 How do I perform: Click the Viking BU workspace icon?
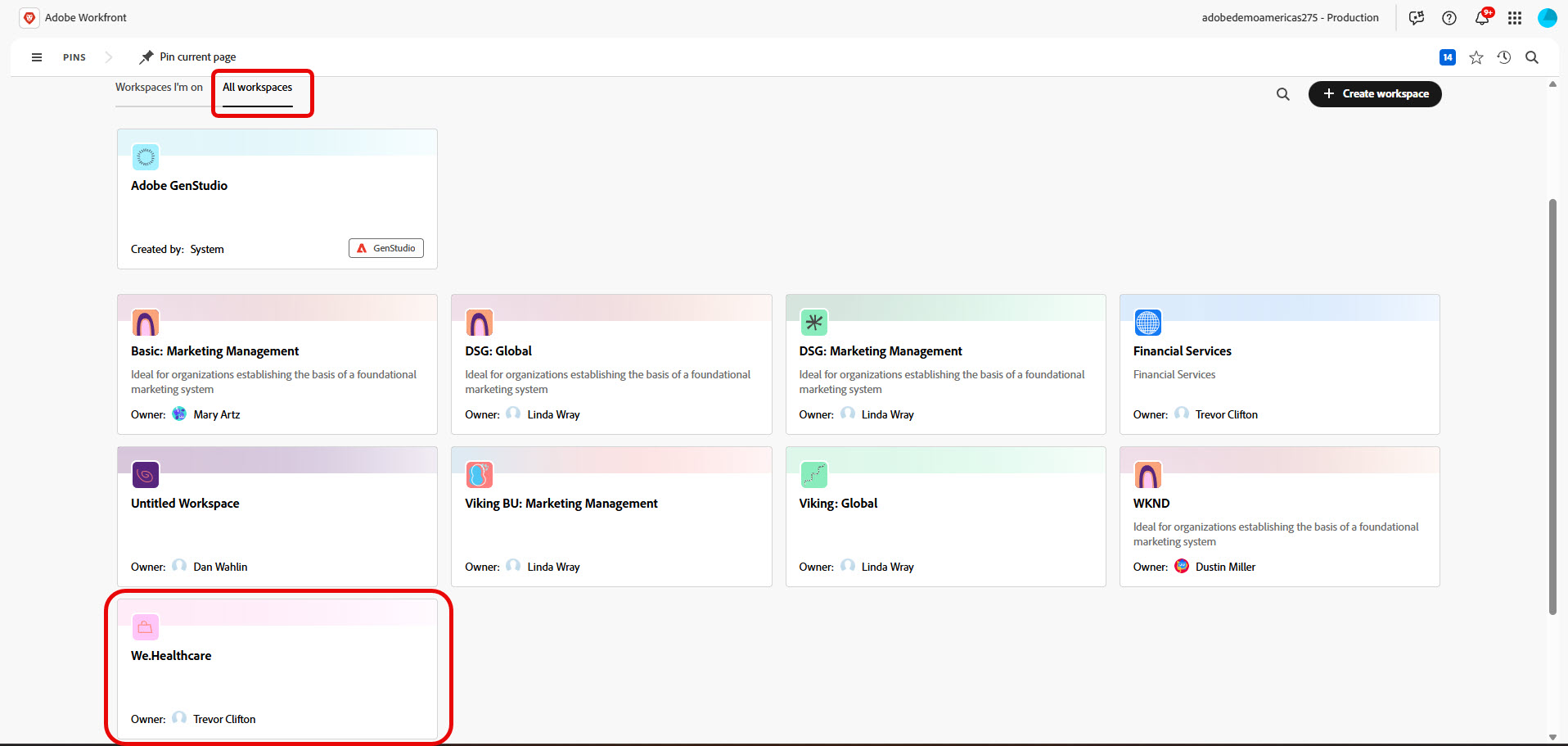tap(480, 475)
